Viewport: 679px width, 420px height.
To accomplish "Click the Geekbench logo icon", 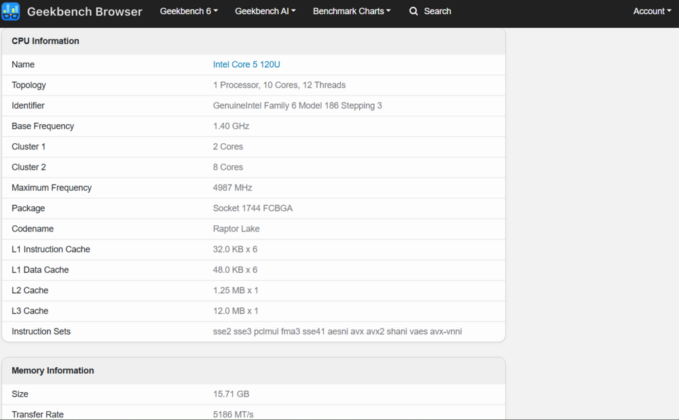I will pos(10,11).
